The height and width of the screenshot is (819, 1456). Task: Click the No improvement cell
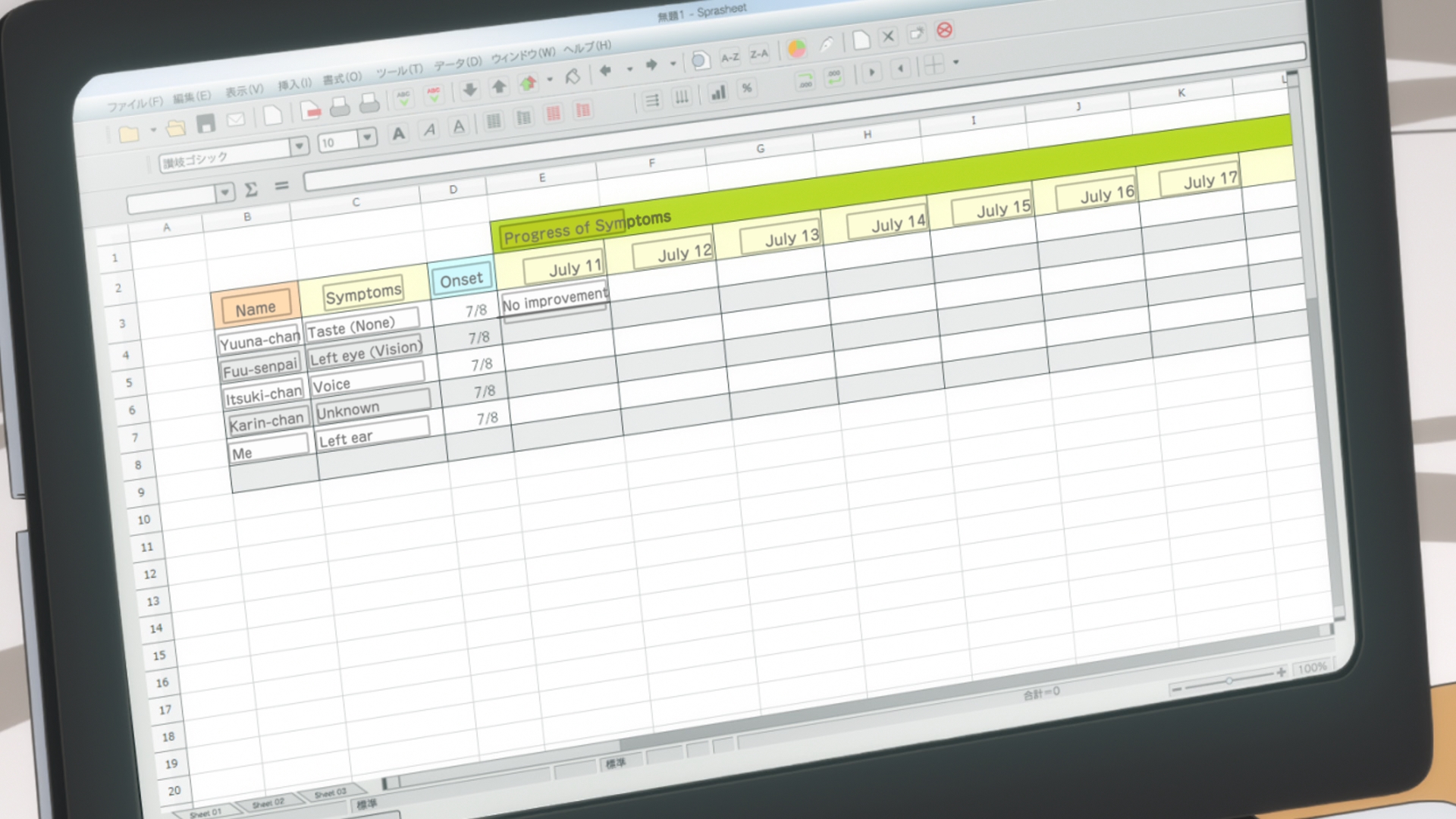tap(554, 300)
